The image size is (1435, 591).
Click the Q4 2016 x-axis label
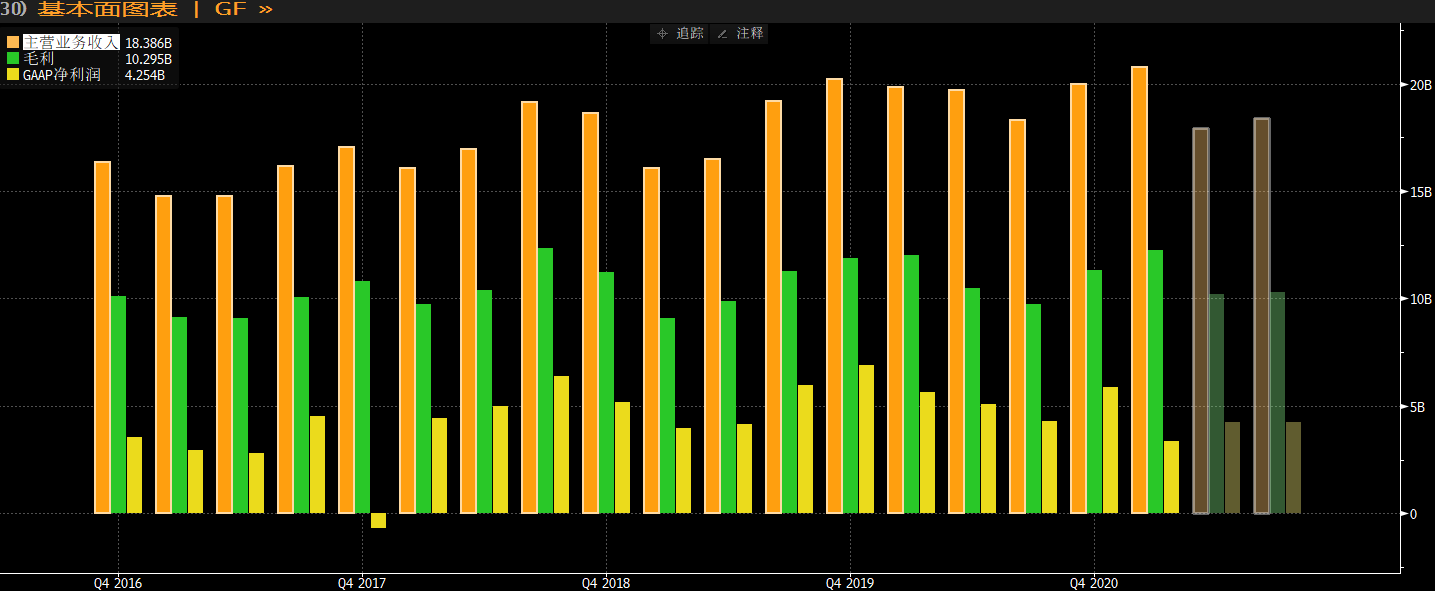point(118,583)
